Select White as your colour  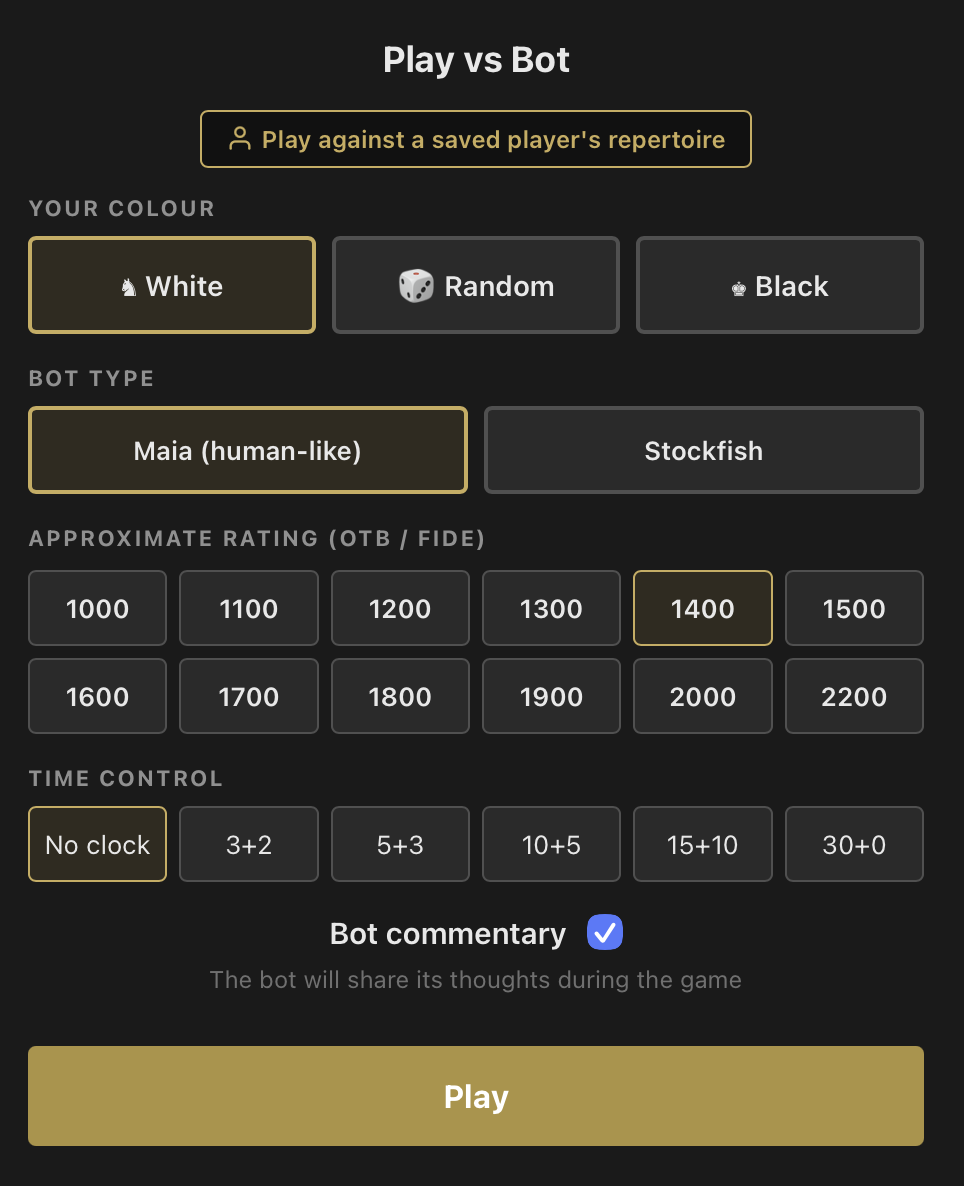171,285
